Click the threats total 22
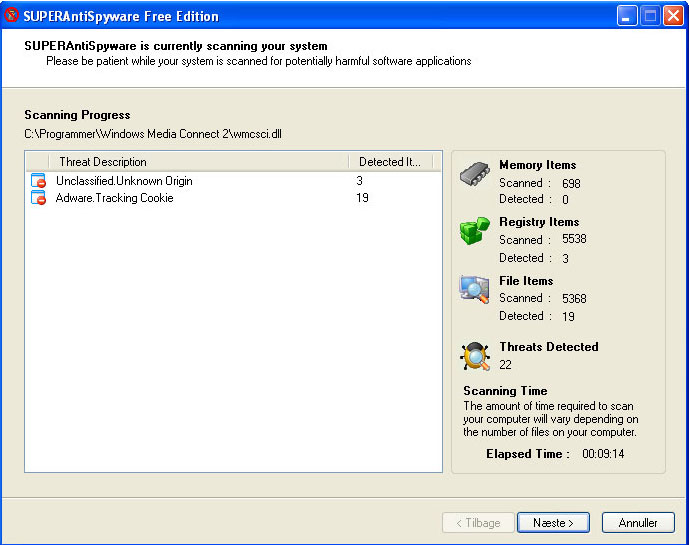The height and width of the screenshot is (545, 689). point(505,365)
